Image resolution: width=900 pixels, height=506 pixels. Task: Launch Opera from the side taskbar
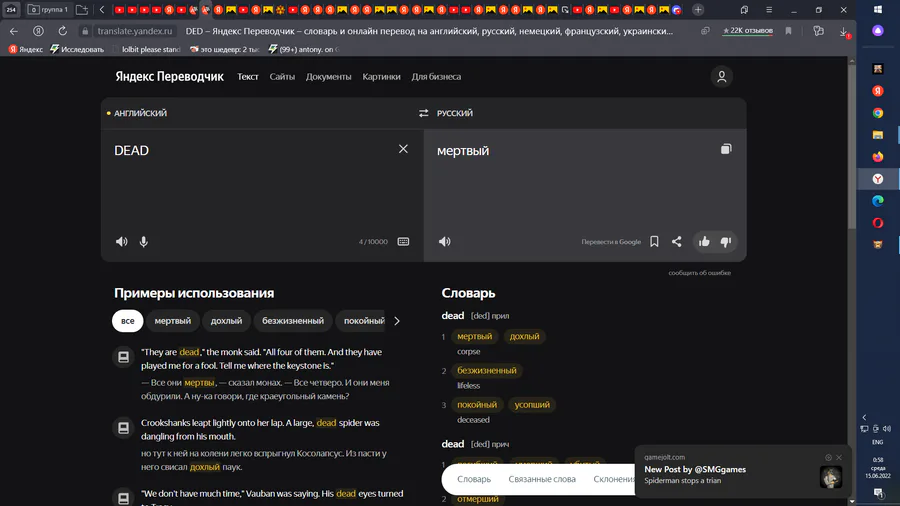pos(878,223)
